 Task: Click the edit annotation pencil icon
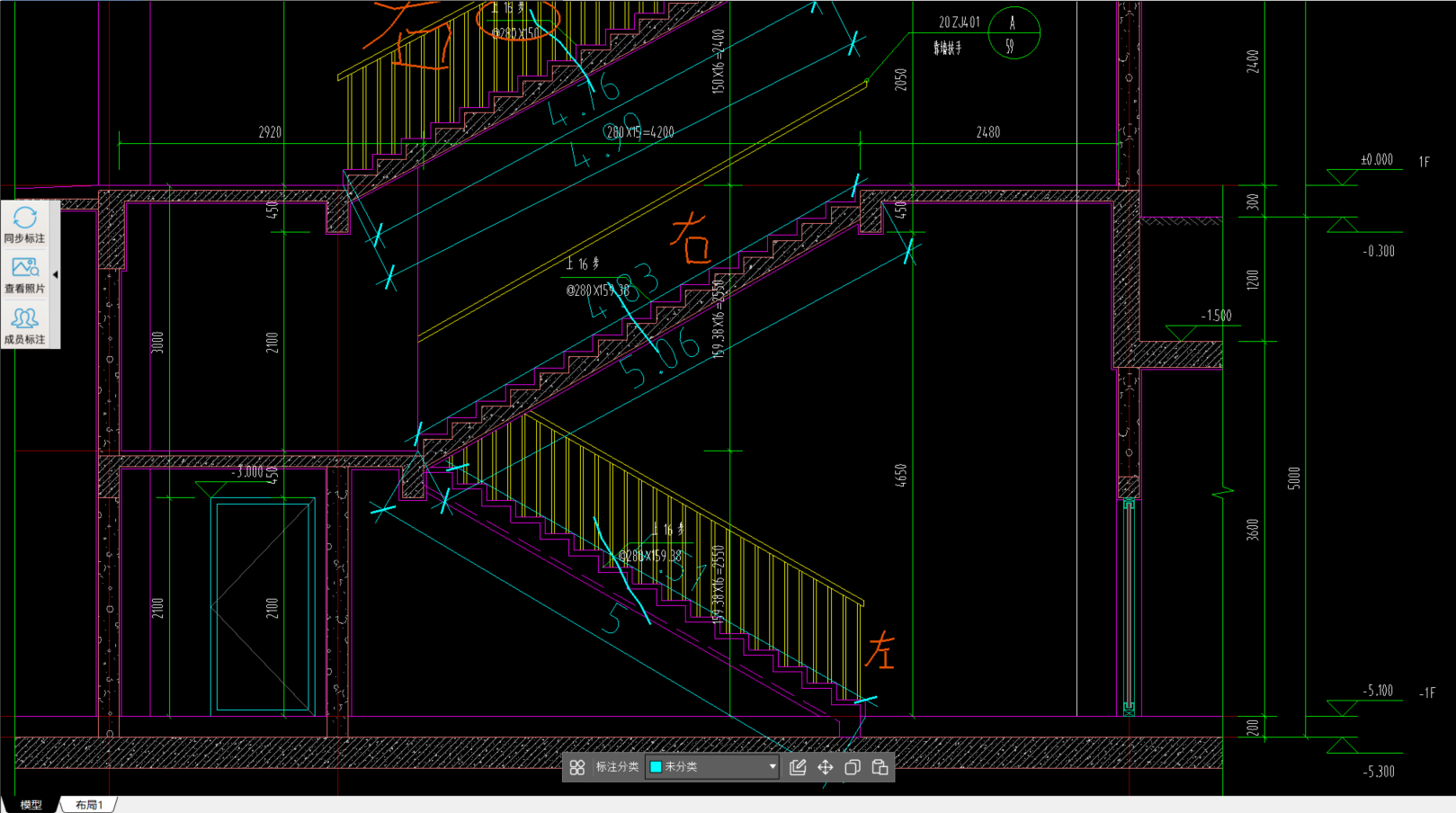click(x=798, y=767)
